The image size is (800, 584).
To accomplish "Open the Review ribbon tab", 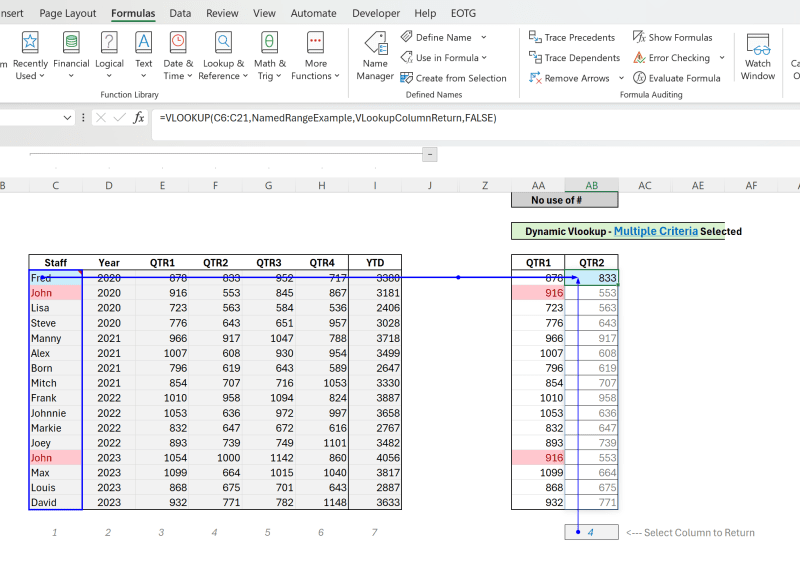I will [x=222, y=13].
